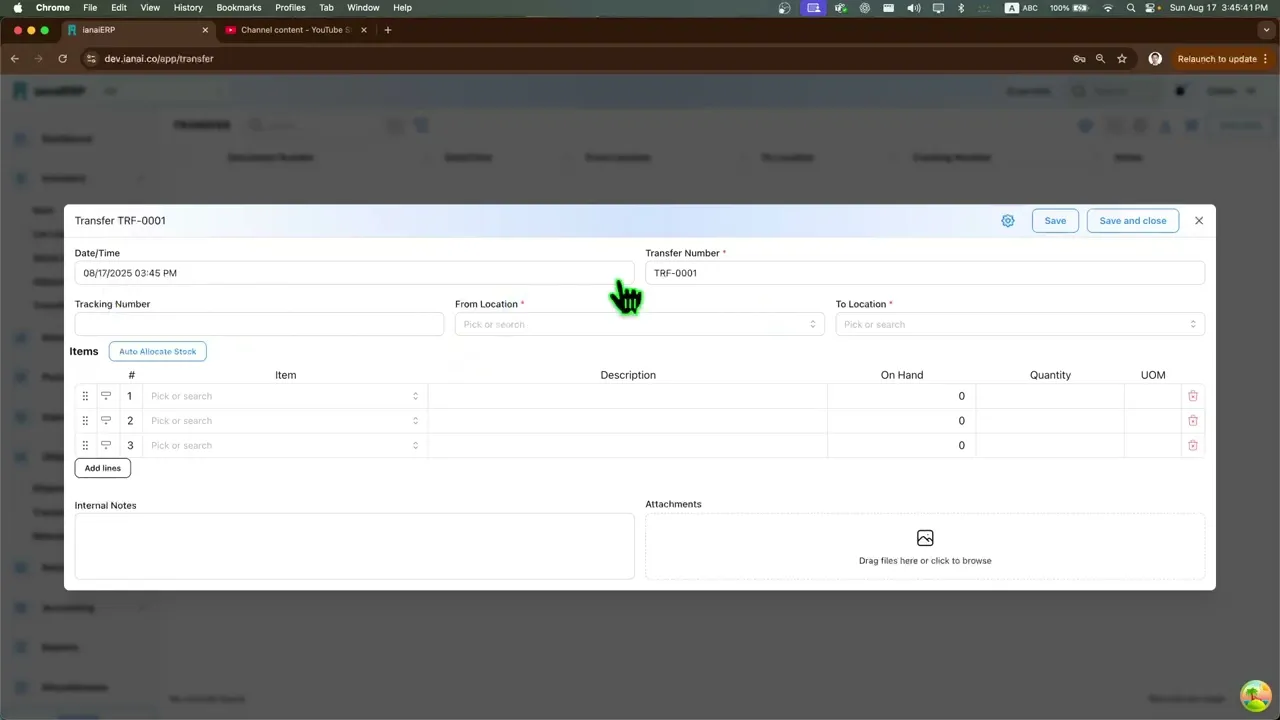Open the Apple menu
The height and width of the screenshot is (720, 1280).
click(x=17, y=7)
